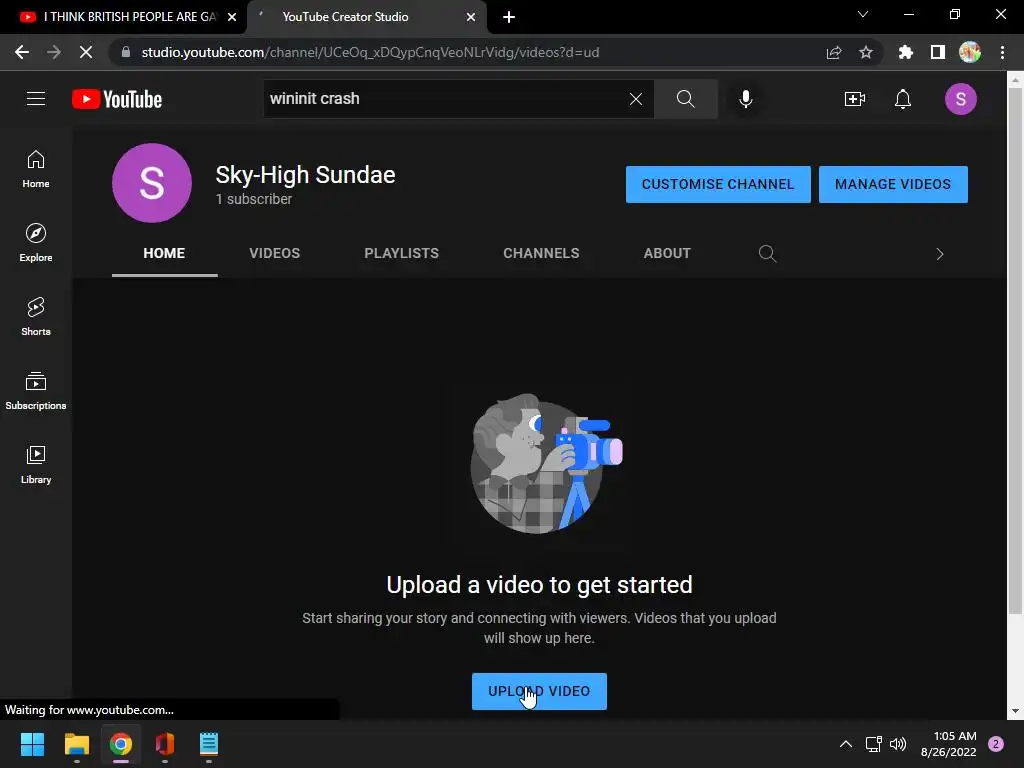Open the tab search dropdown in the title bar
Screen dimensions: 1024x768
(x=863, y=14)
